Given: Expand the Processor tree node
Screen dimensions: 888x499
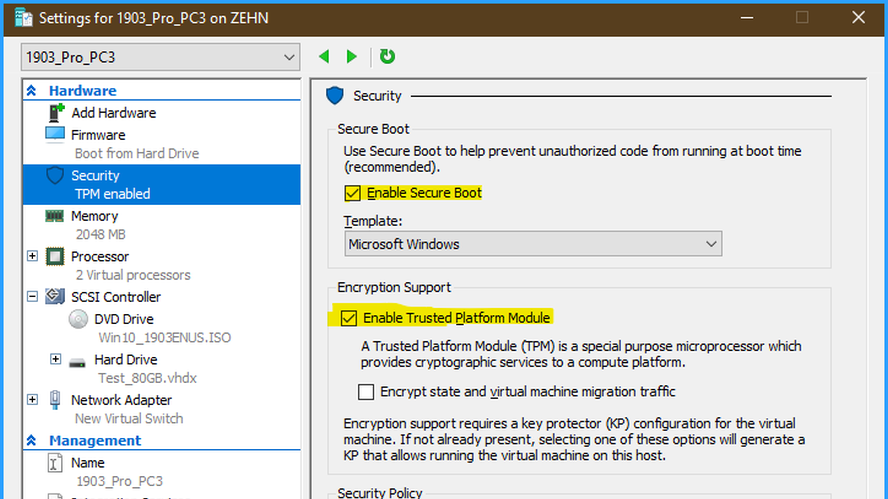Looking at the screenshot, I should (x=32, y=256).
